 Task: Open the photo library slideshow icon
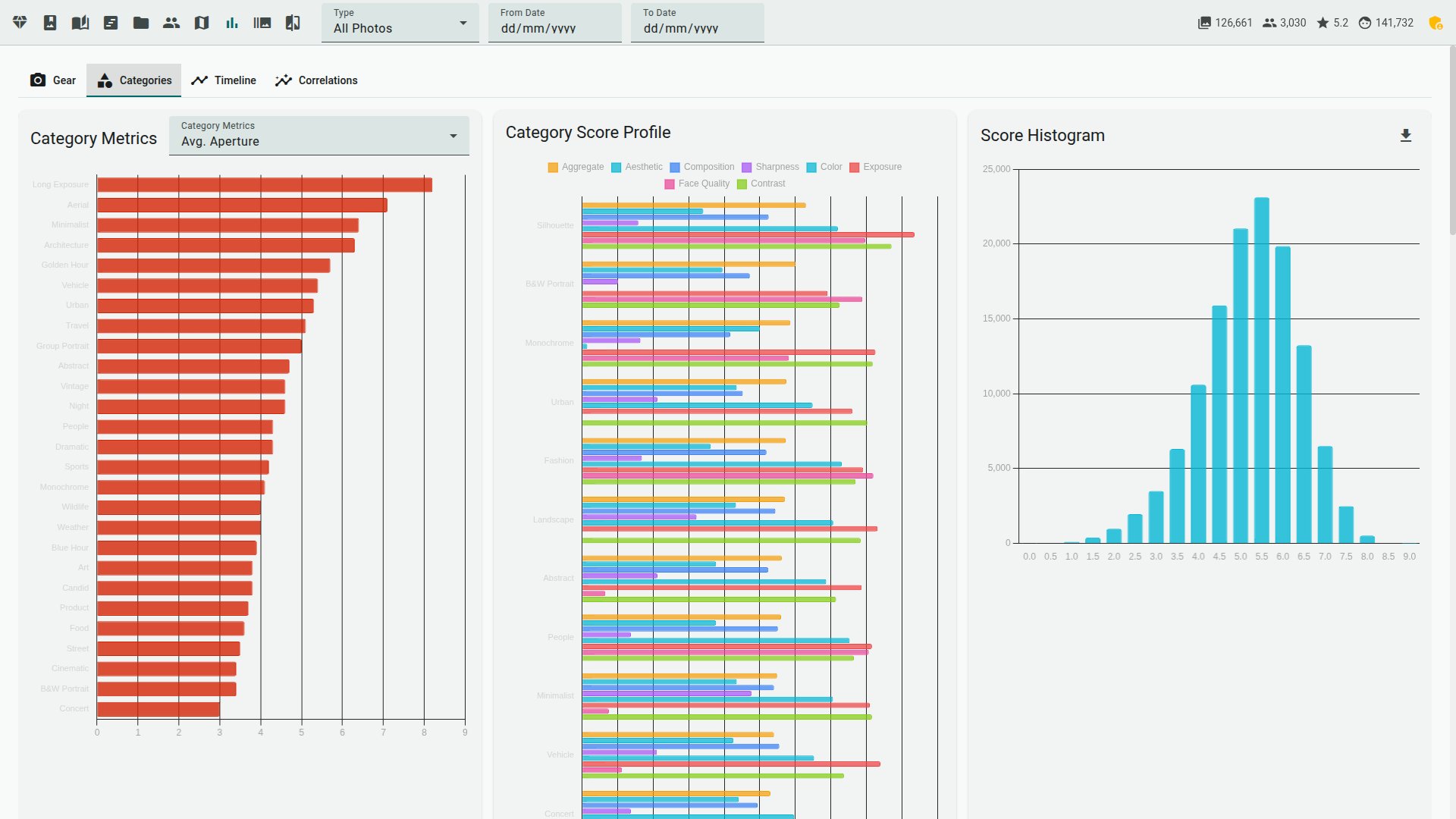point(262,23)
